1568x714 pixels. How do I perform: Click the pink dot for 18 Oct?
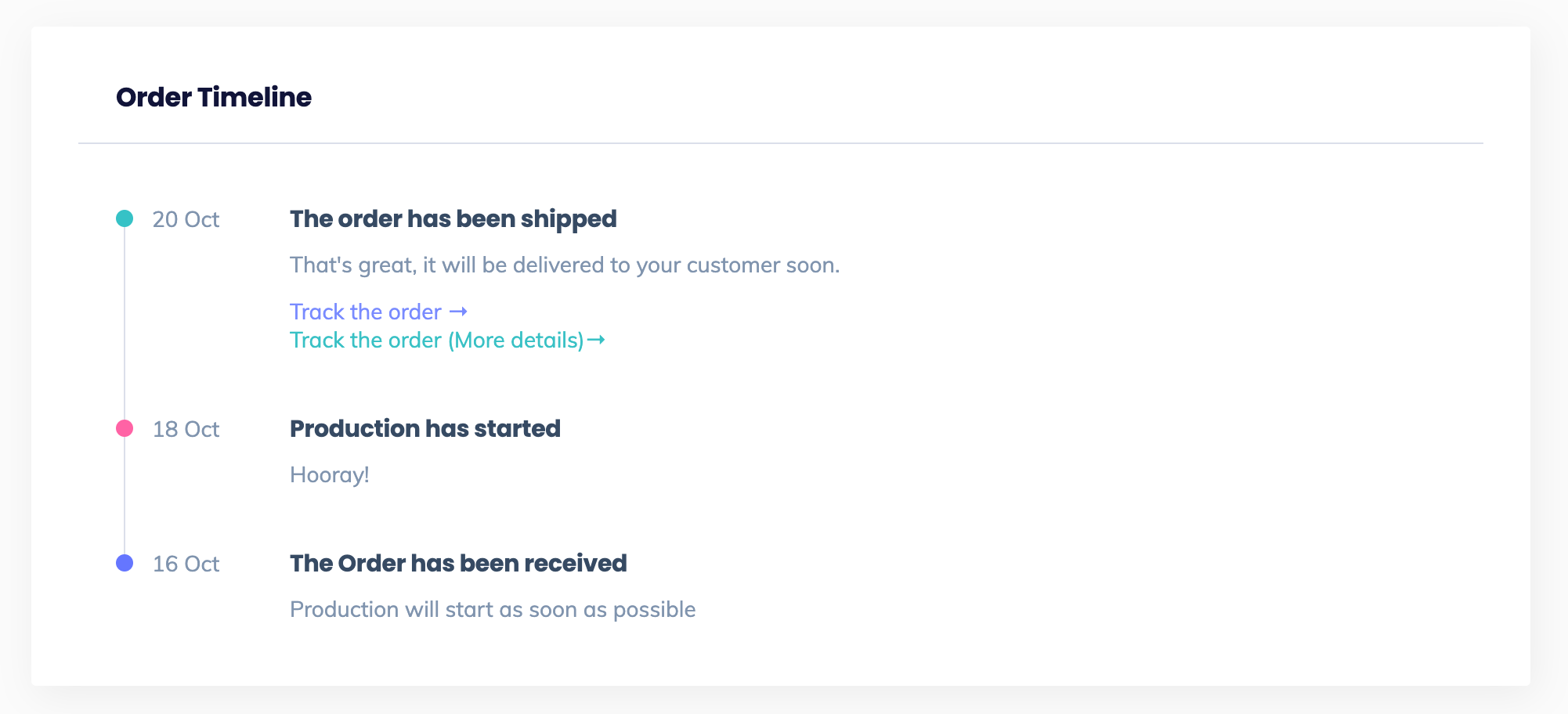[x=125, y=428]
